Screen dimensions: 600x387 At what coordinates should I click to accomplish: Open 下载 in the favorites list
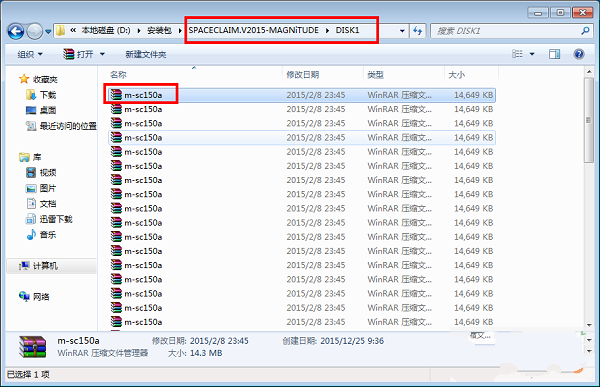(x=41, y=95)
